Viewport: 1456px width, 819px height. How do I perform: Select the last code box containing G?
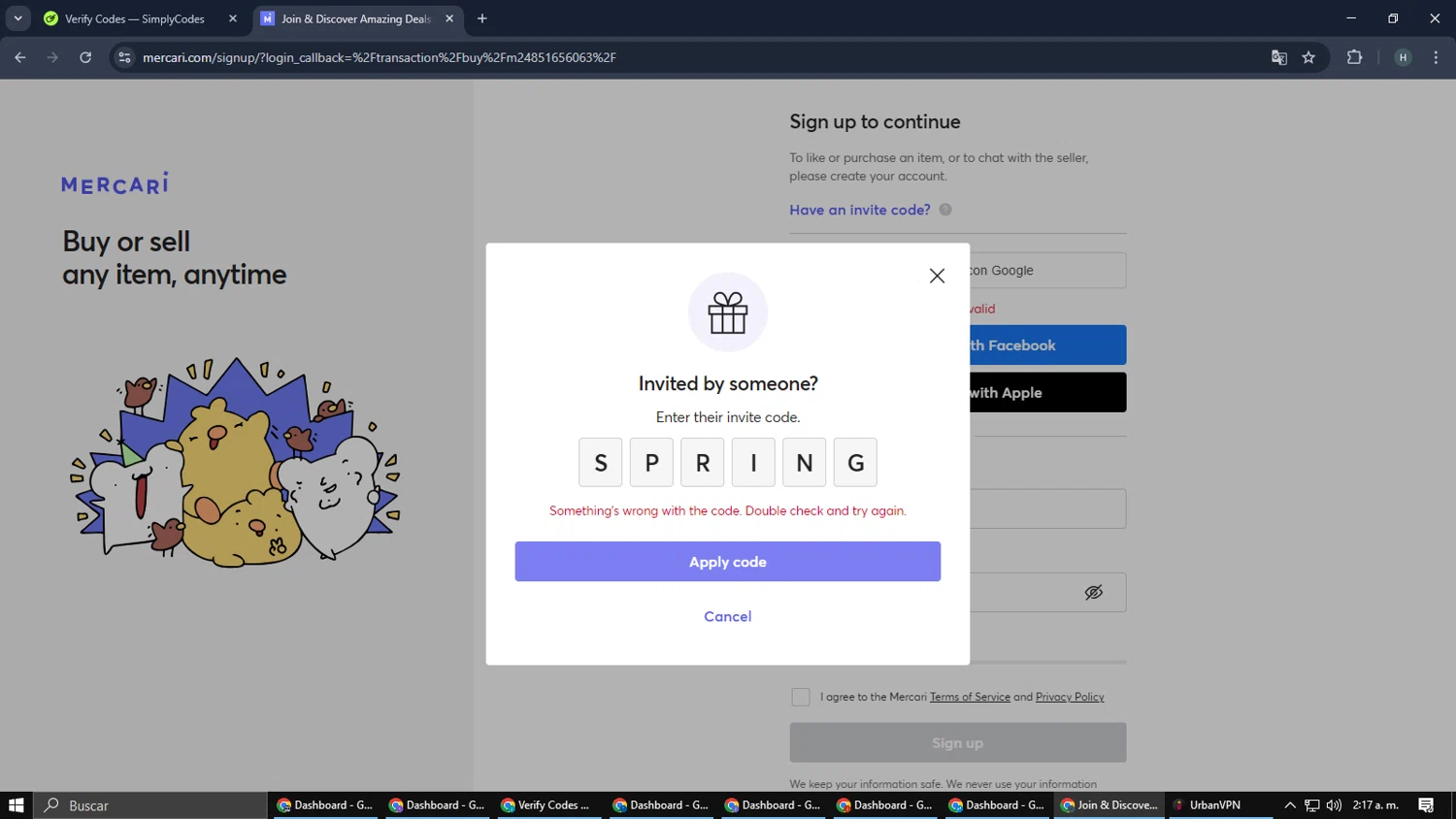click(855, 463)
